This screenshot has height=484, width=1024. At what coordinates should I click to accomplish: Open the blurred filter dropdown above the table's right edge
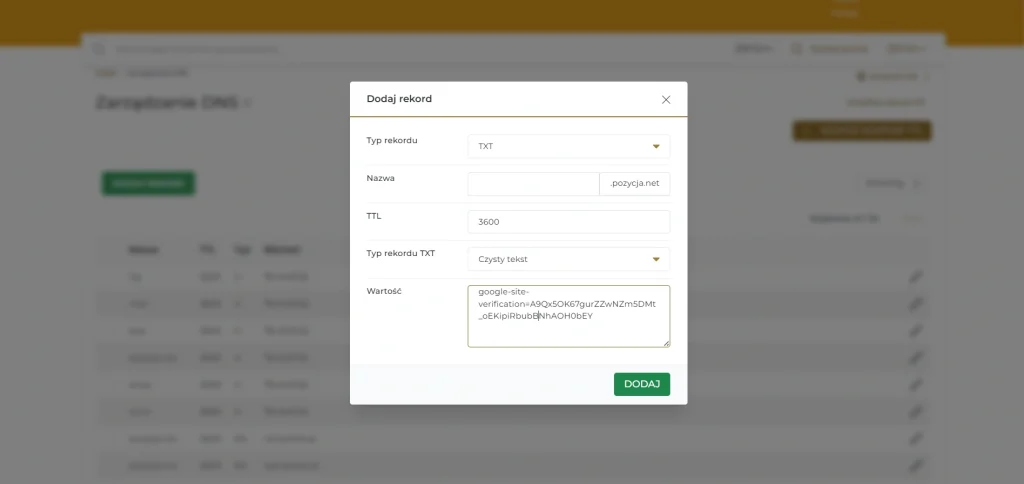click(x=893, y=184)
